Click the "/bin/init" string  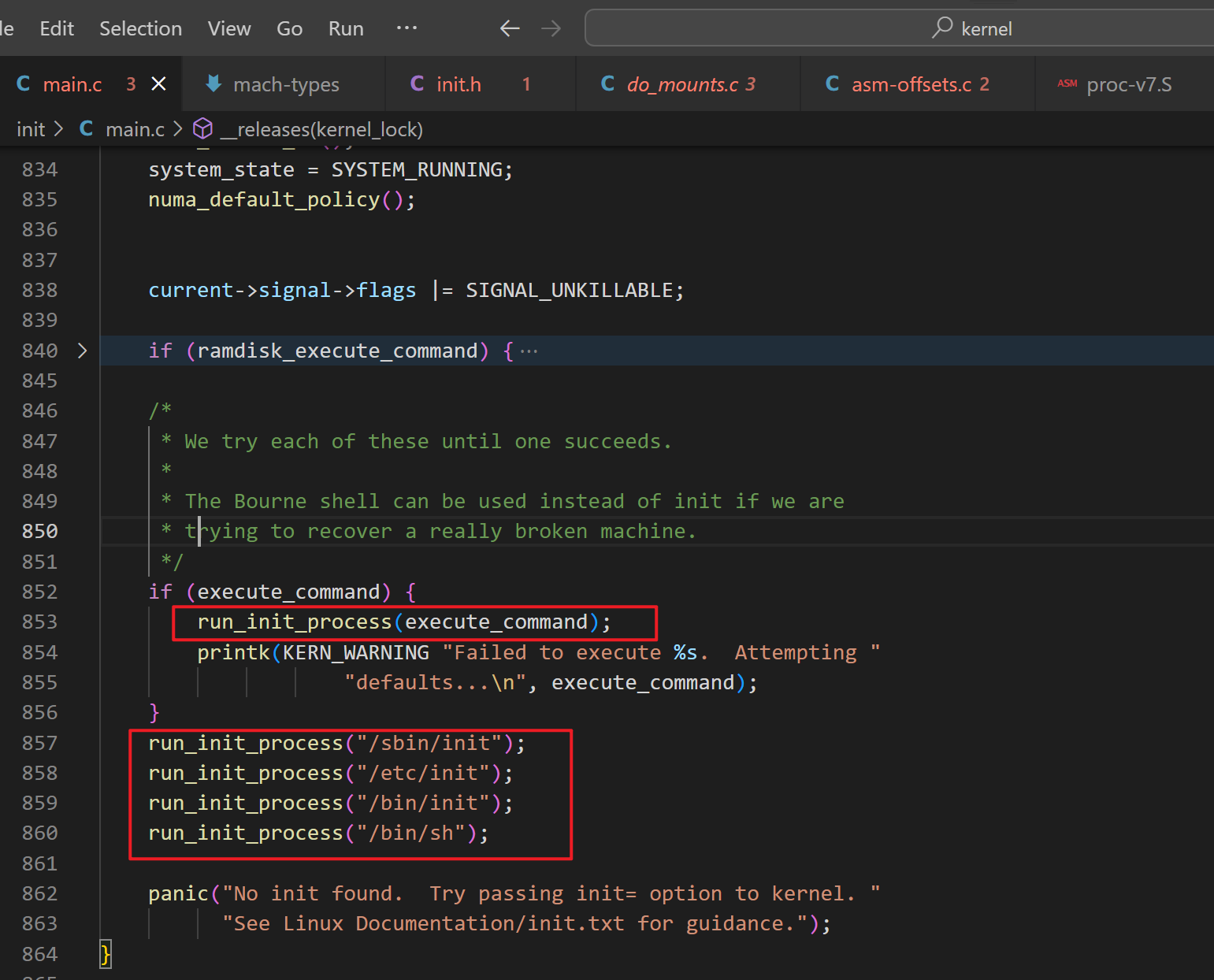423,803
